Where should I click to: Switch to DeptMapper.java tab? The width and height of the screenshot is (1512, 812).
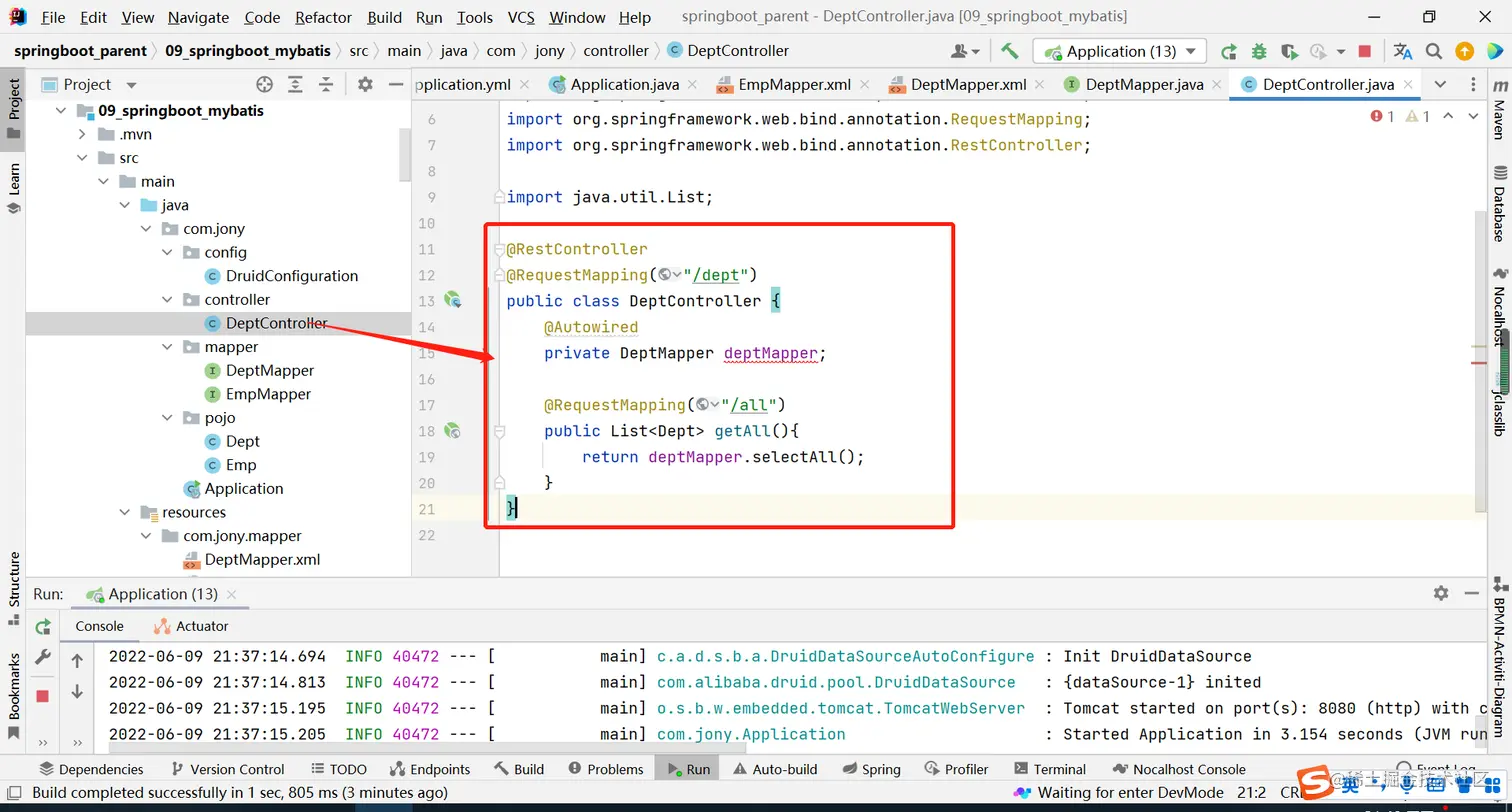click(1144, 85)
